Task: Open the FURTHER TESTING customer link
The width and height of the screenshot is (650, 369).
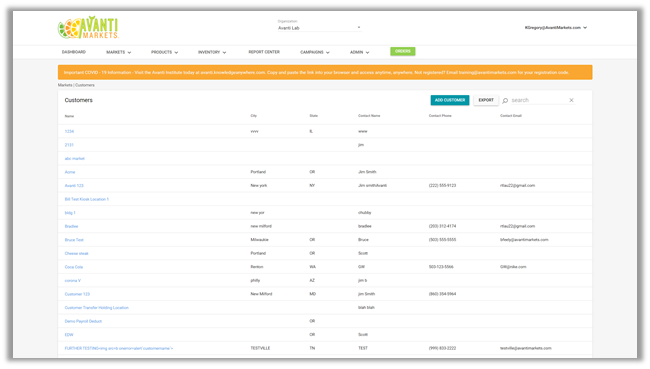Action: 119,348
